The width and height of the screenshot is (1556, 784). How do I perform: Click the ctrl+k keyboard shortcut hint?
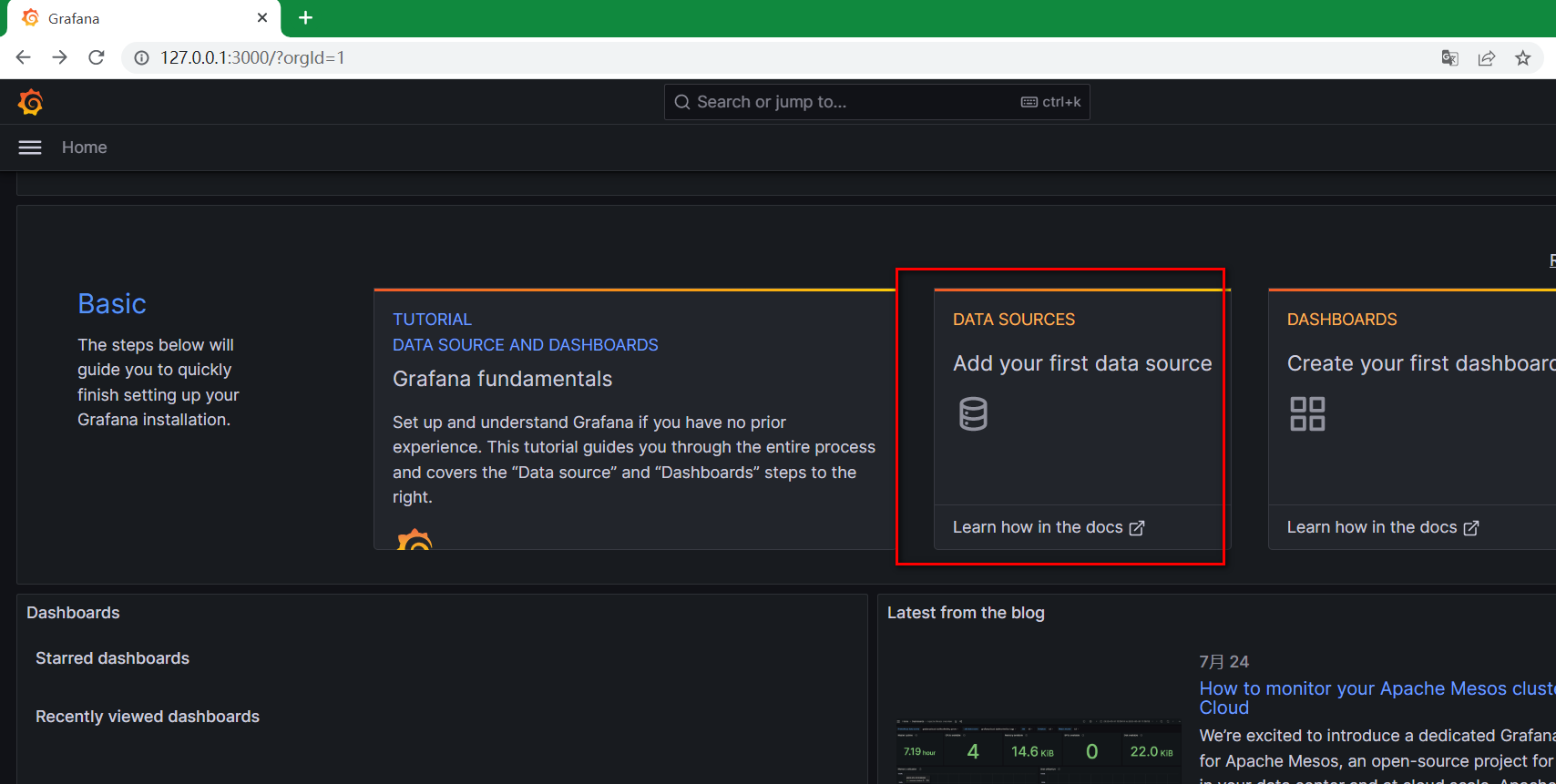(1051, 102)
